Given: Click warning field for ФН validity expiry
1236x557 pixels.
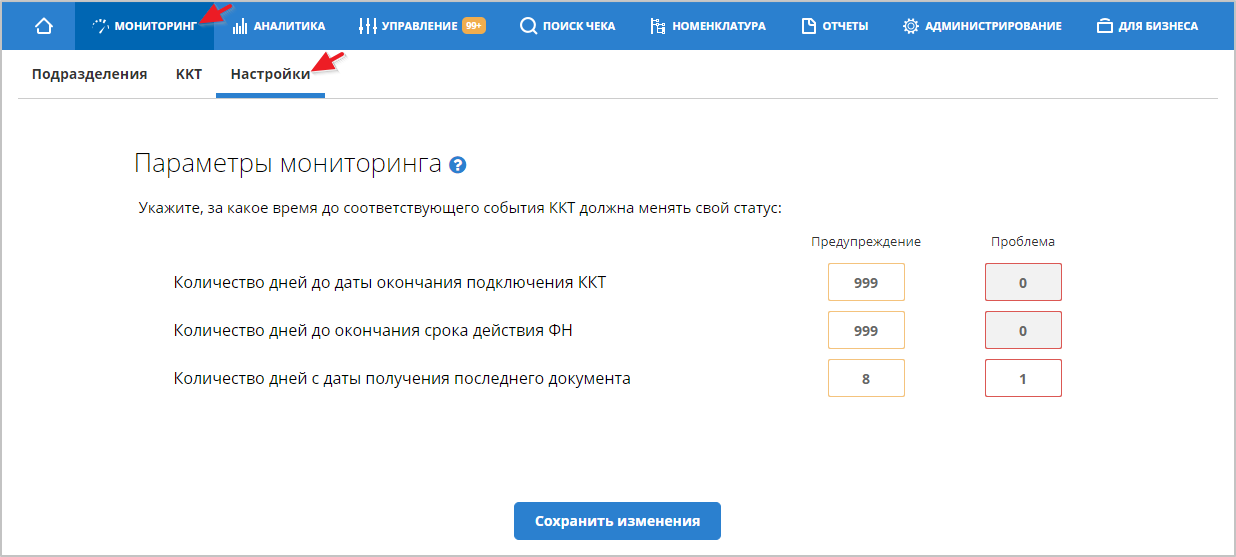Looking at the screenshot, I should tap(866, 330).
